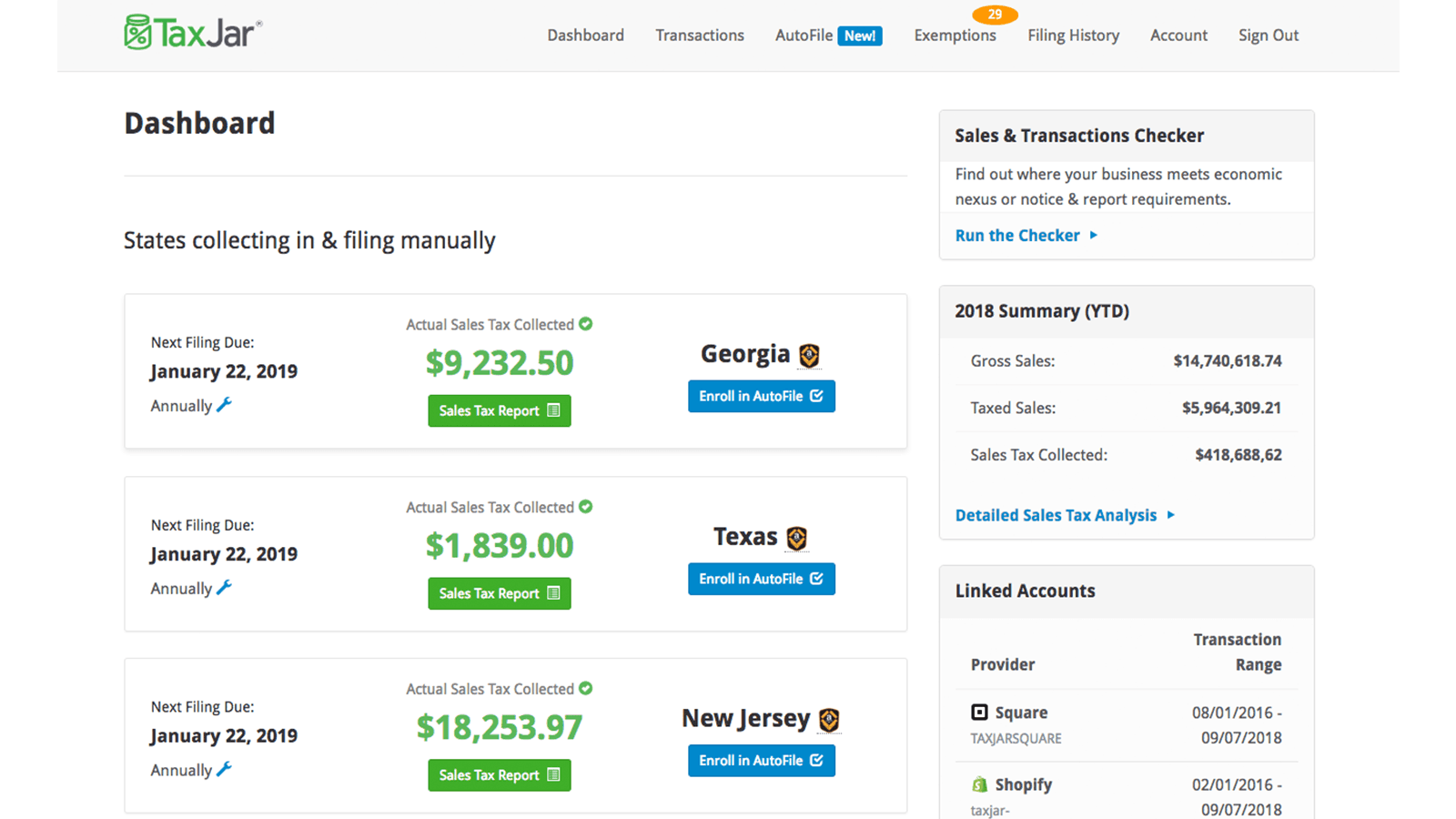
Task: Open the Exemptions page
Action: click(955, 35)
